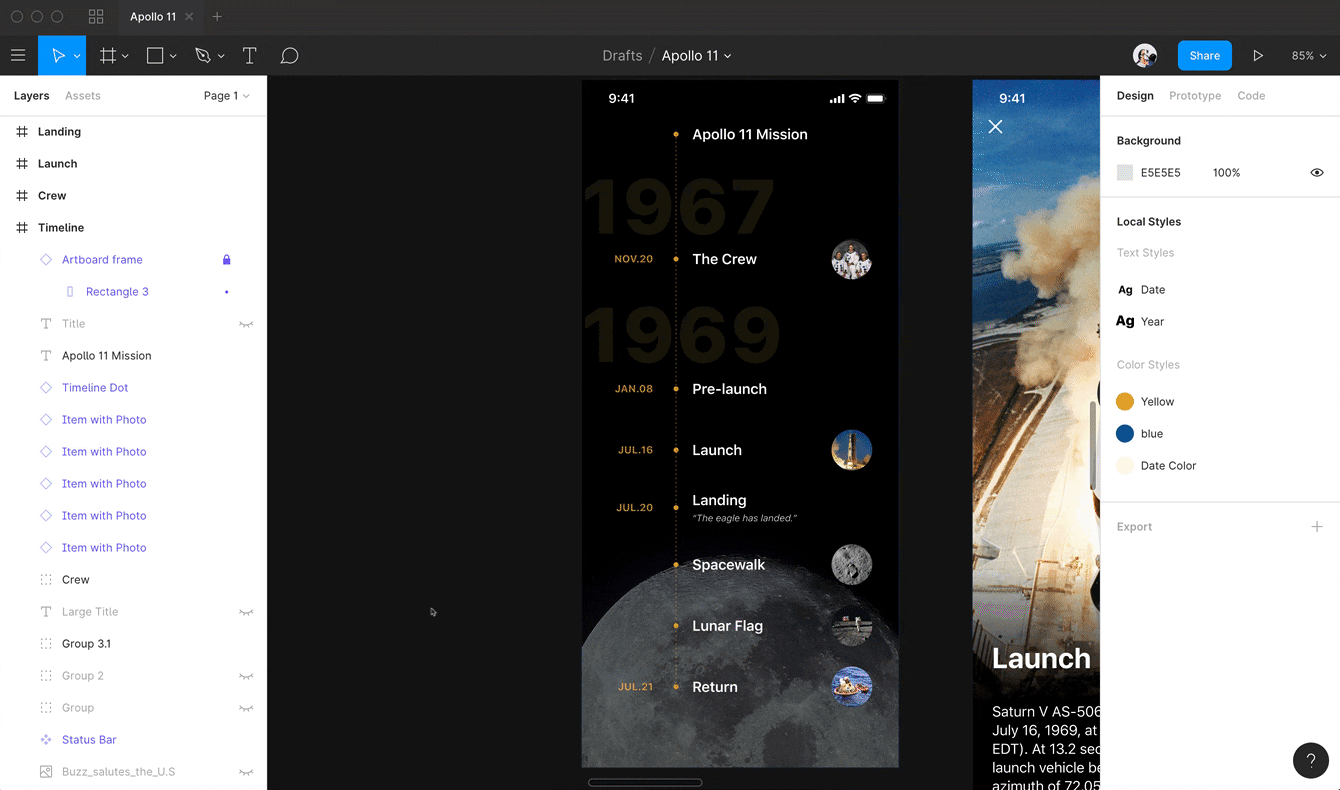The image size is (1340, 790).
Task: Click the lock icon on Artboard frame
Action: [x=226, y=260]
